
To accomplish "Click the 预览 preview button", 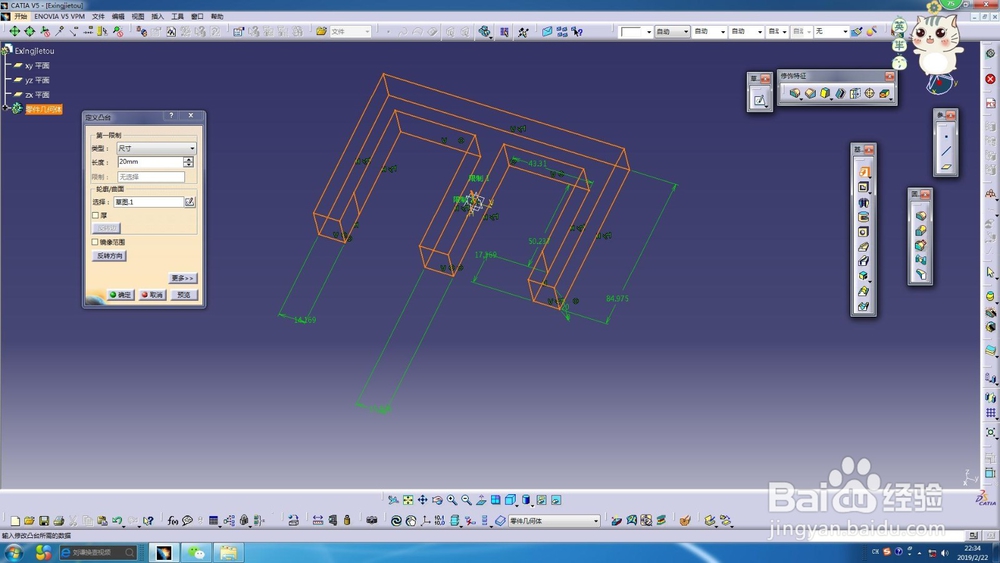I will (184, 295).
